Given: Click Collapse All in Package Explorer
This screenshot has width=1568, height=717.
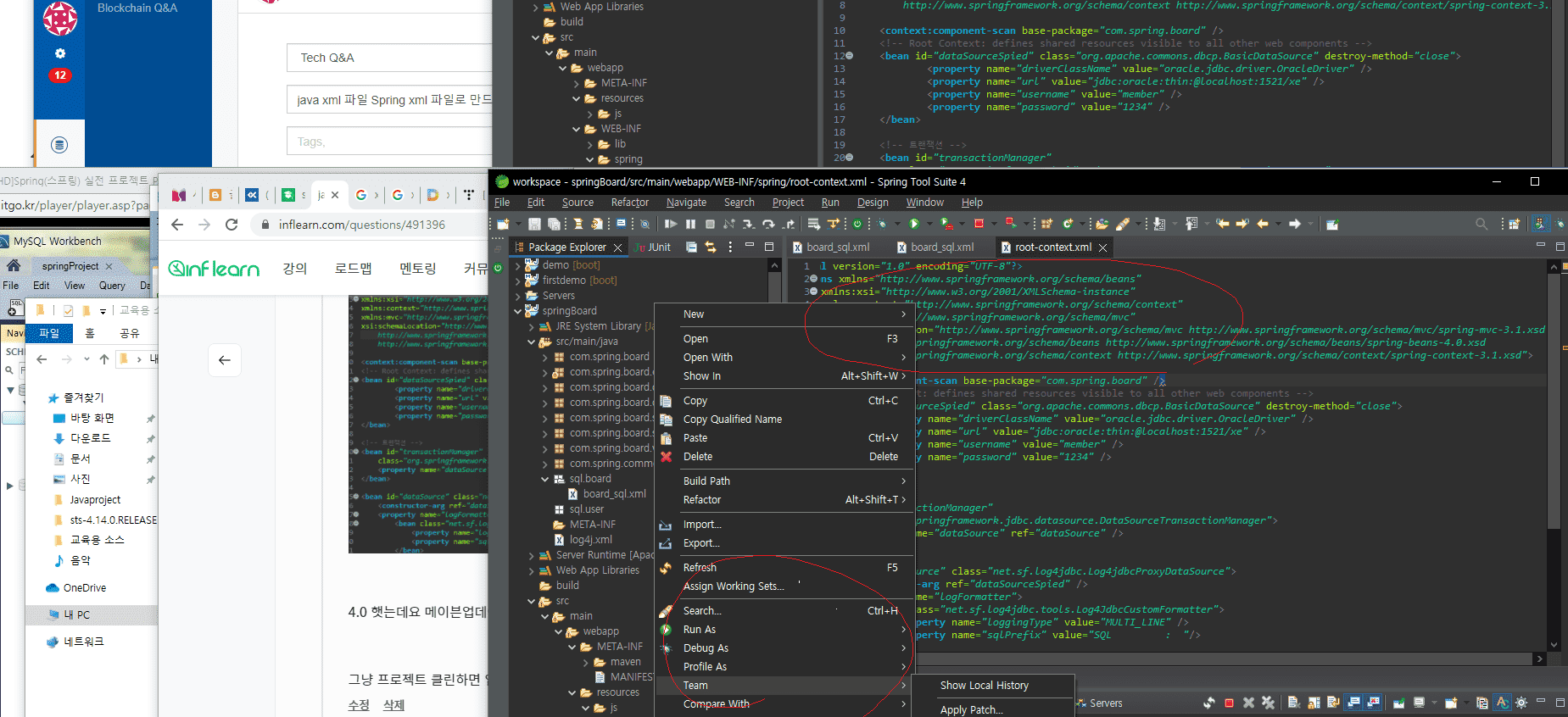Looking at the screenshot, I should [691, 247].
